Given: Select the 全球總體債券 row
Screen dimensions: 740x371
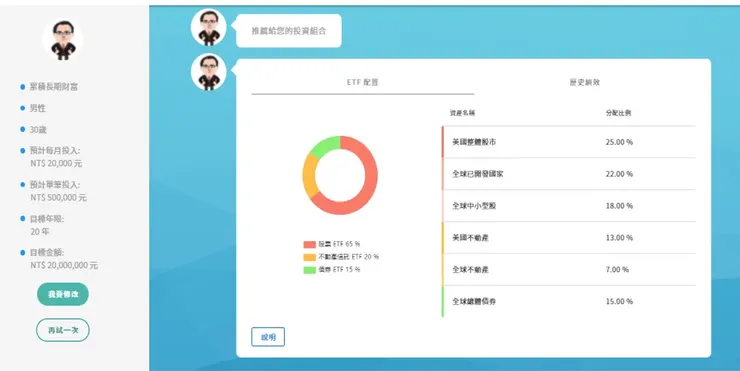Looking at the screenshot, I should 569,301.
